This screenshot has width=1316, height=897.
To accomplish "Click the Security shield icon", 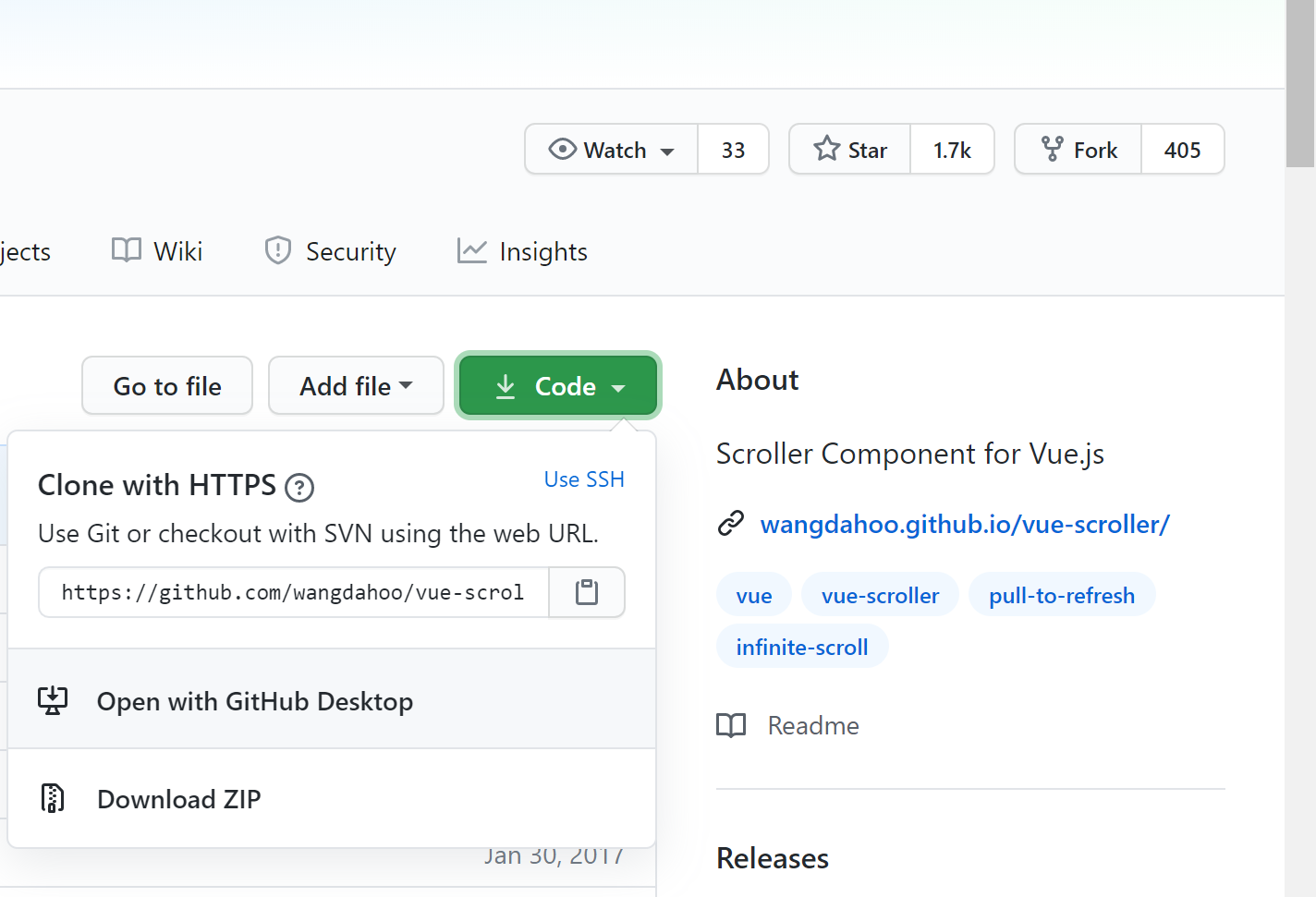I will point(277,250).
